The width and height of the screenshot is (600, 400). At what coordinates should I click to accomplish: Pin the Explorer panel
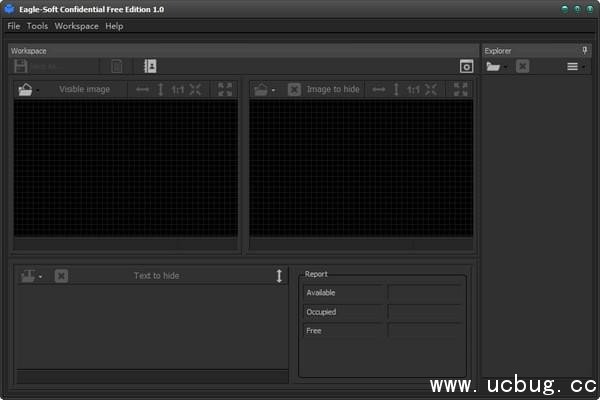[585, 50]
